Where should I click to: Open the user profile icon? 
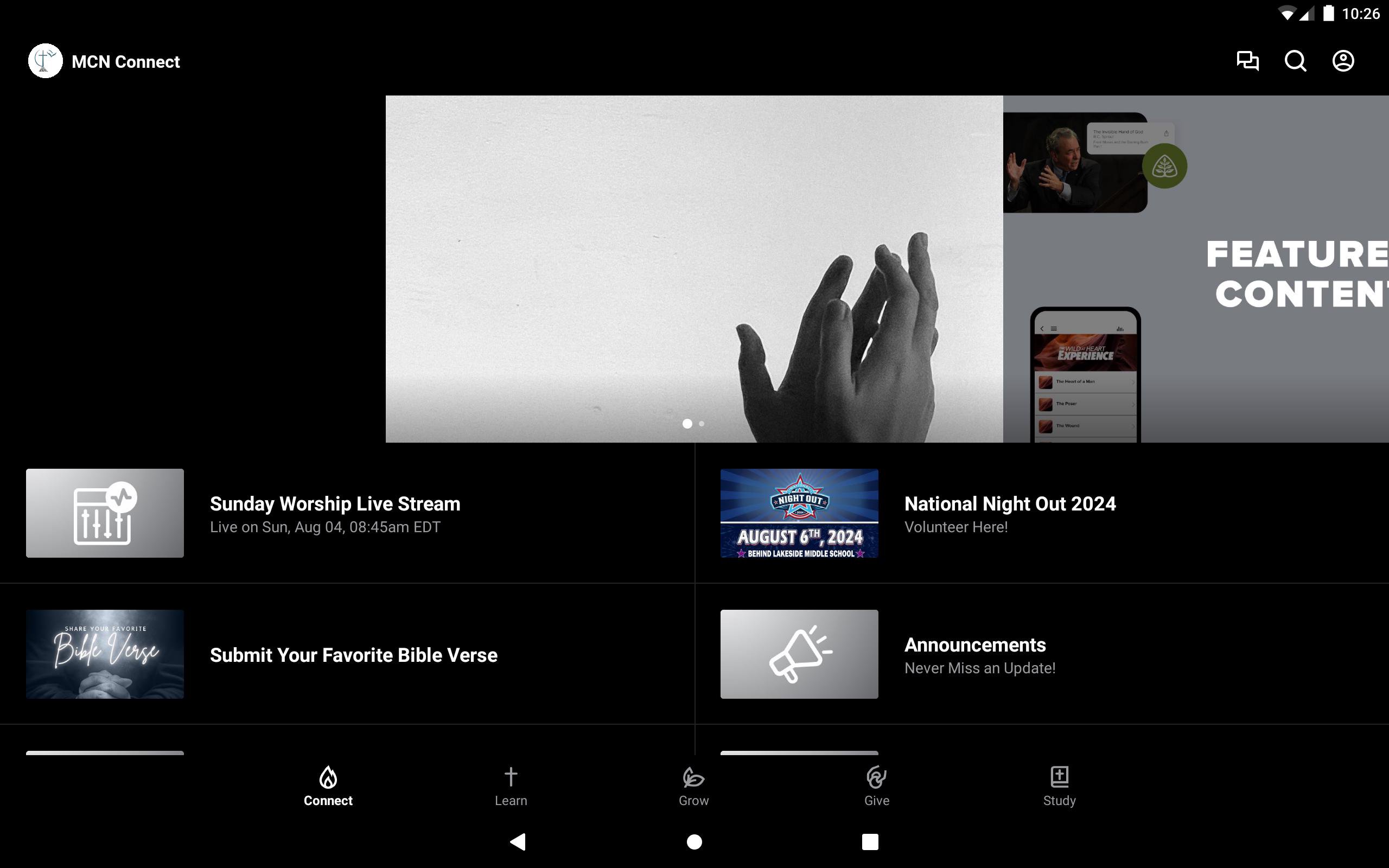point(1342,61)
